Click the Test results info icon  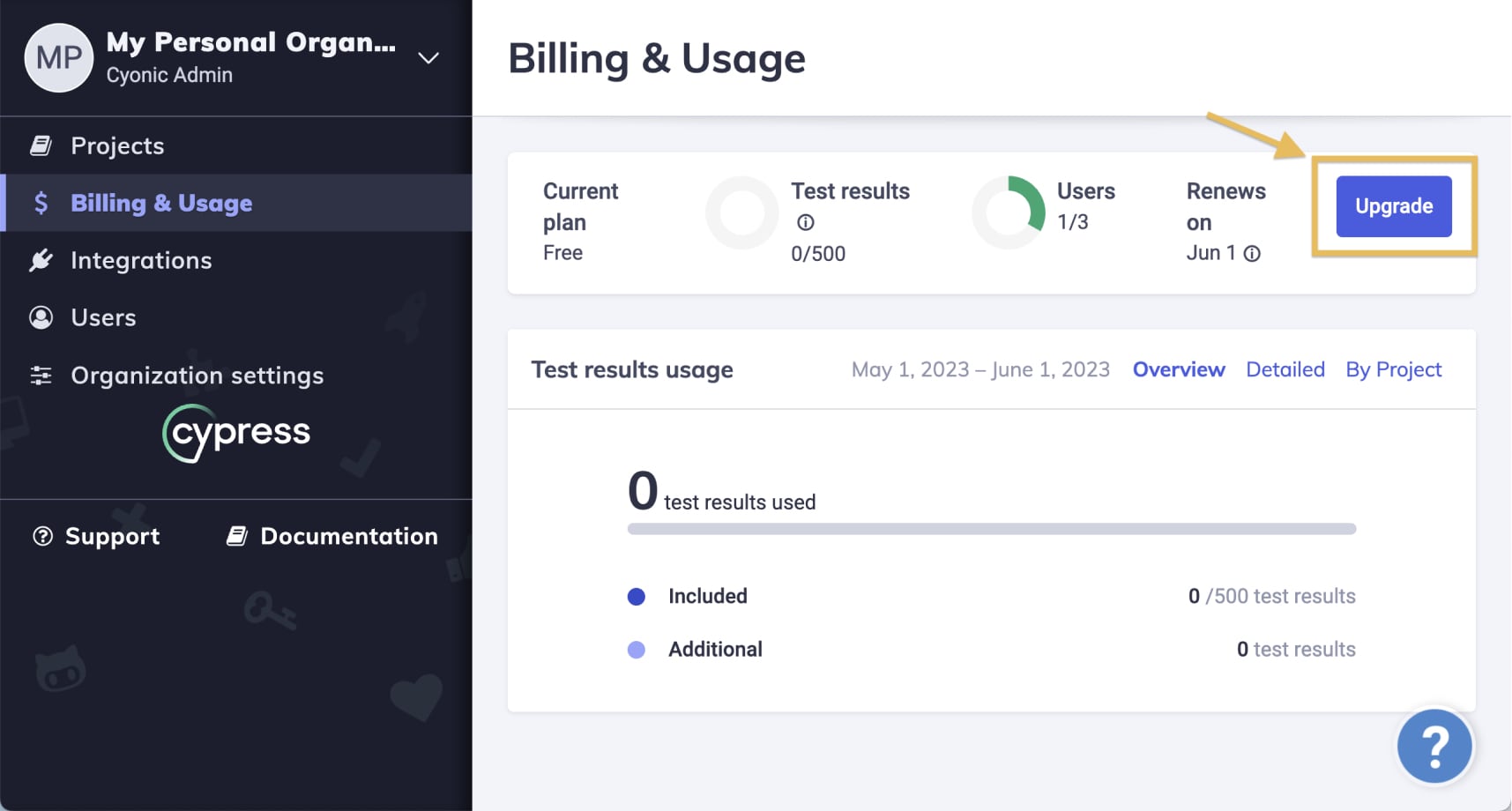(805, 222)
